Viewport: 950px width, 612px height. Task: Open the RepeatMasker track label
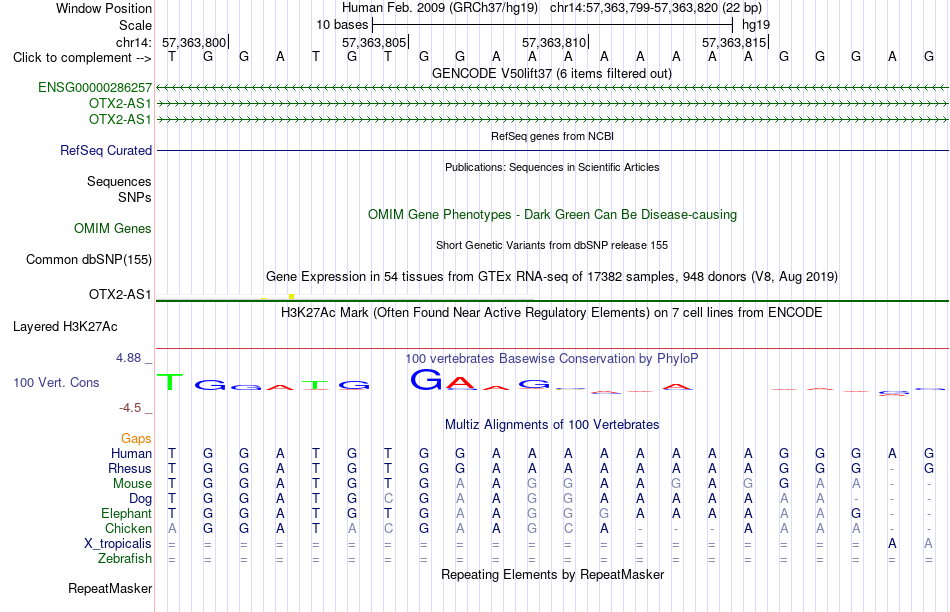pos(110,588)
